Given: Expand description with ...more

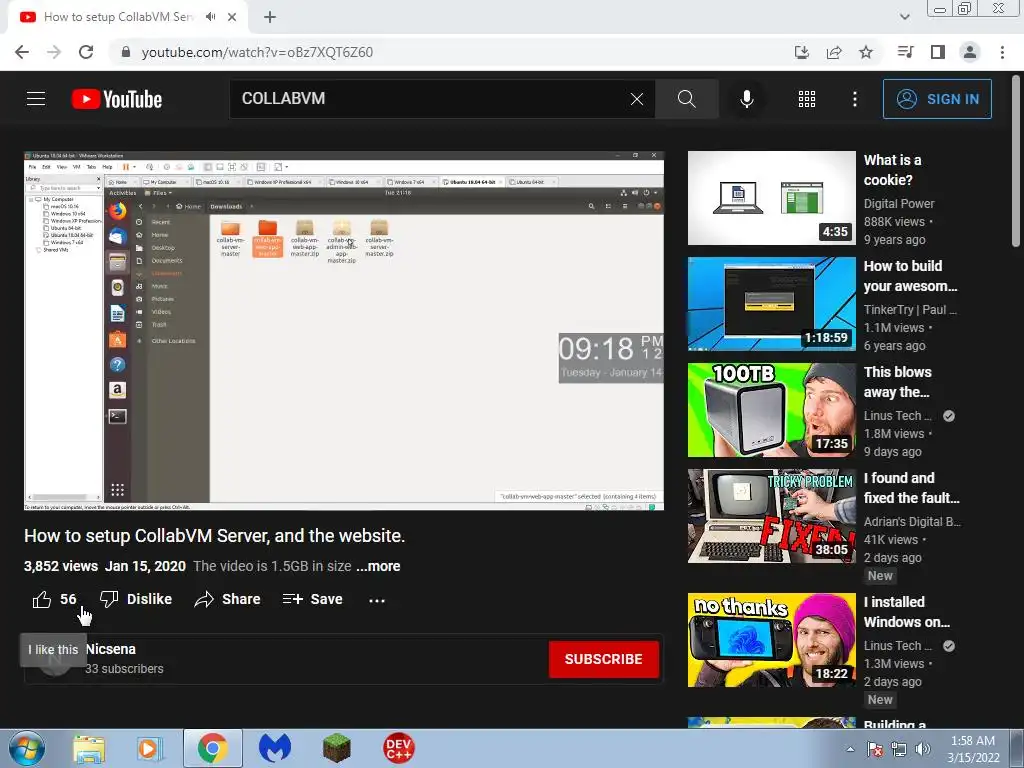Looking at the screenshot, I should click(378, 566).
